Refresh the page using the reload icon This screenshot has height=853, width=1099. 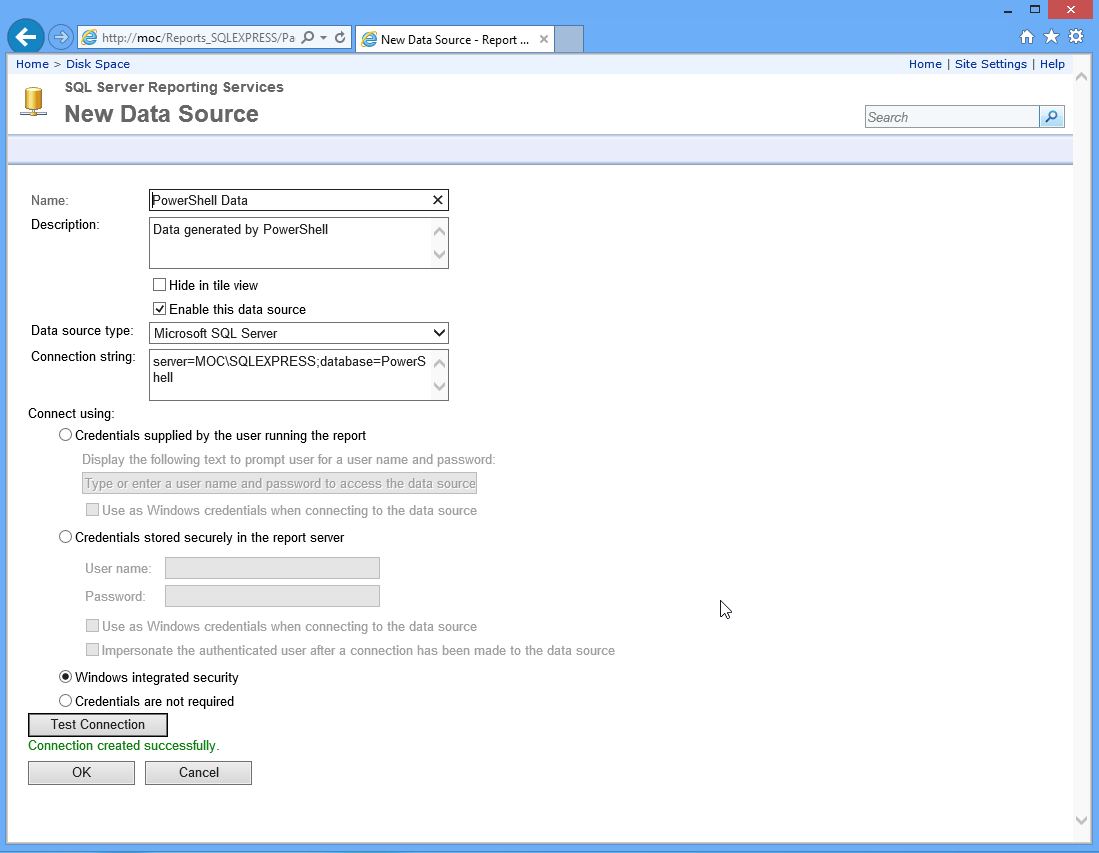pos(340,38)
